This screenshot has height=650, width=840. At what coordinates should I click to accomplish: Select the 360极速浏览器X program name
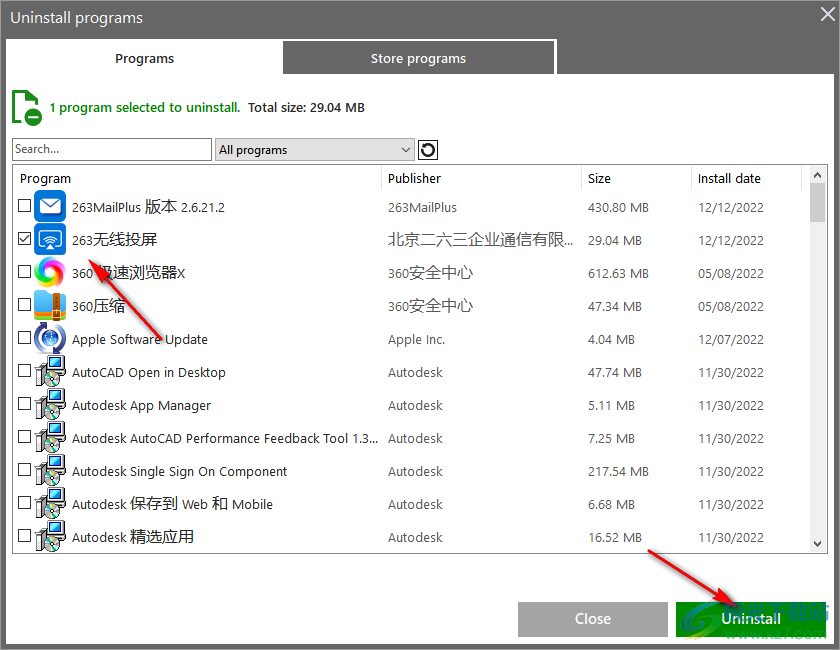click(129, 273)
